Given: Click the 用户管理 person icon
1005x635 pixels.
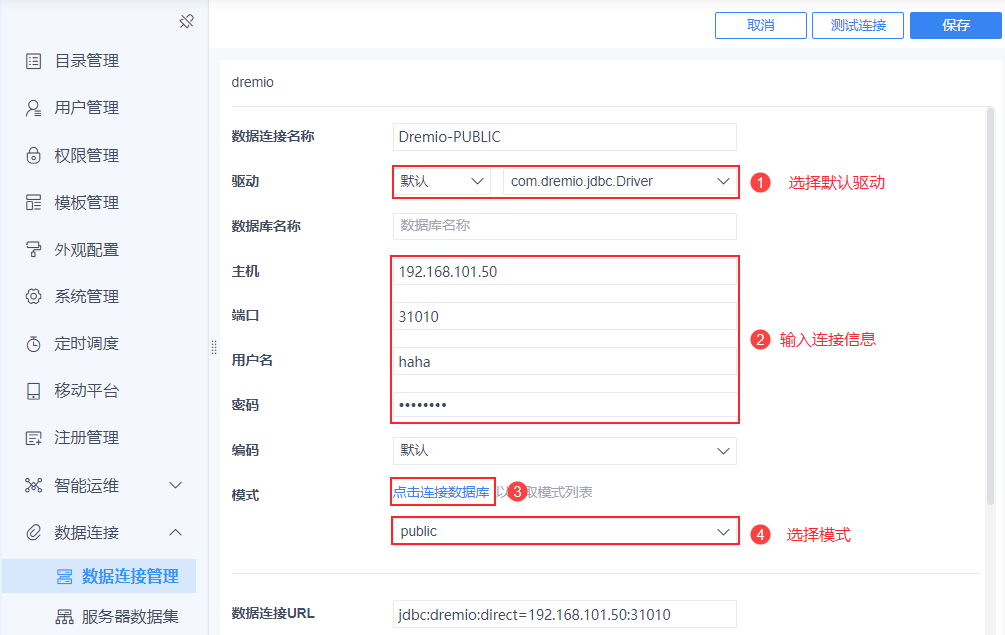Looking at the screenshot, I should [x=33, y=108].
